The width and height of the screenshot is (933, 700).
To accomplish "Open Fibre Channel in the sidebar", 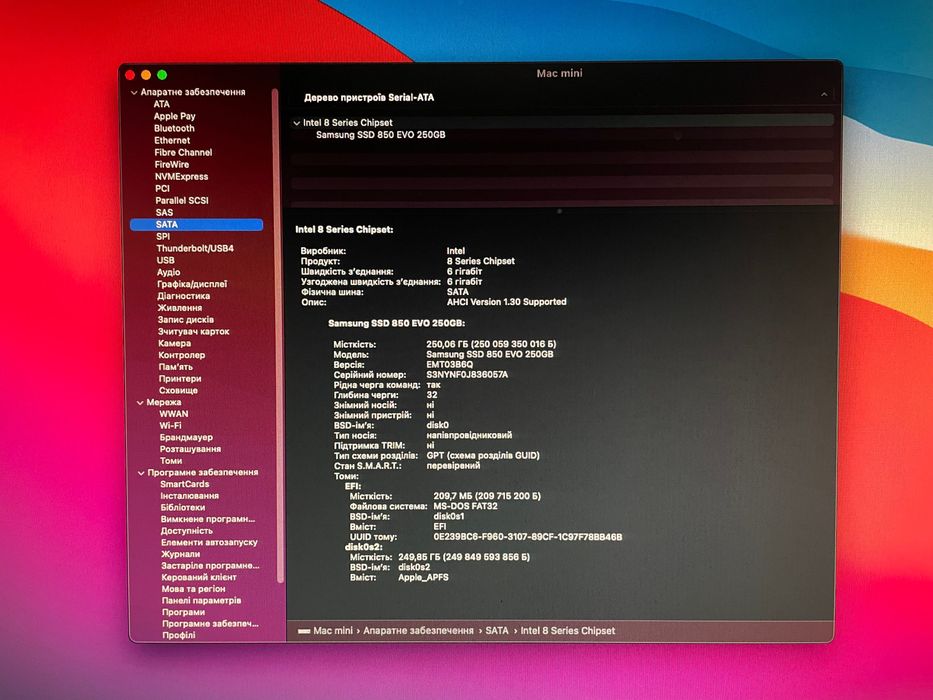I will 183,152.
